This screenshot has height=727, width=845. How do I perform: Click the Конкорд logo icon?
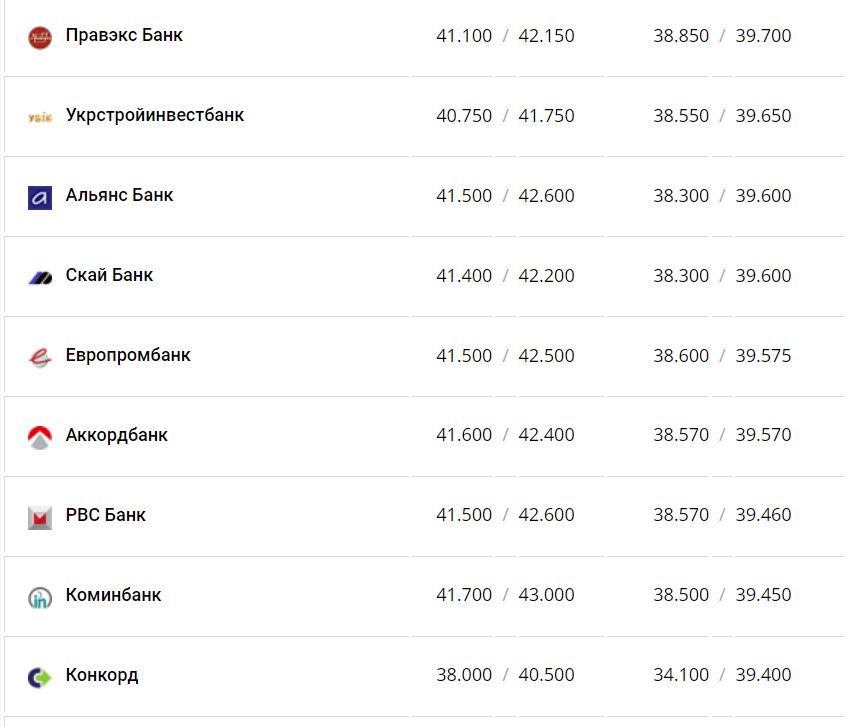coord(40,678)
